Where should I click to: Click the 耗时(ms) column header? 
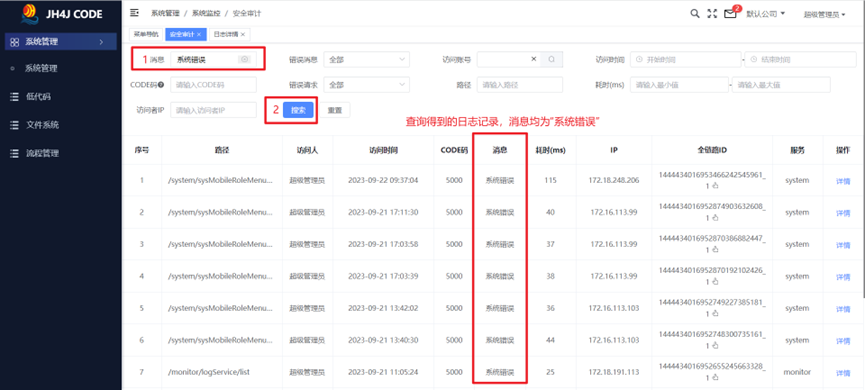[550, 149]
